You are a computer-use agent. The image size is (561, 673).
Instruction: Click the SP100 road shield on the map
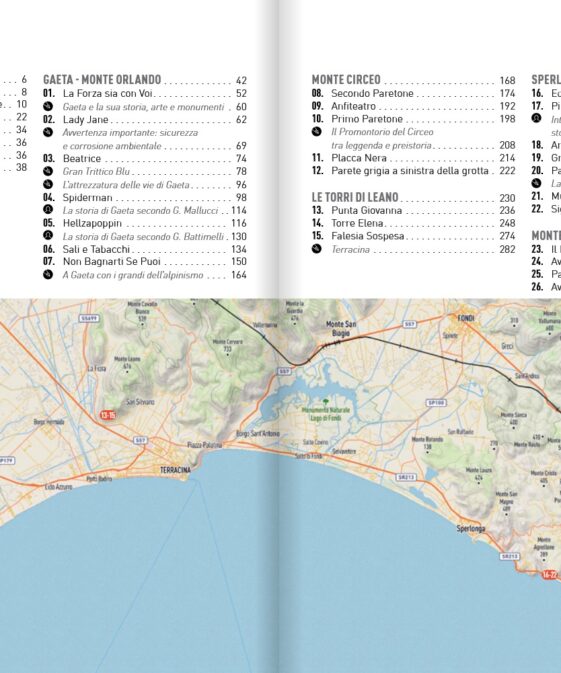pos(437,403)
